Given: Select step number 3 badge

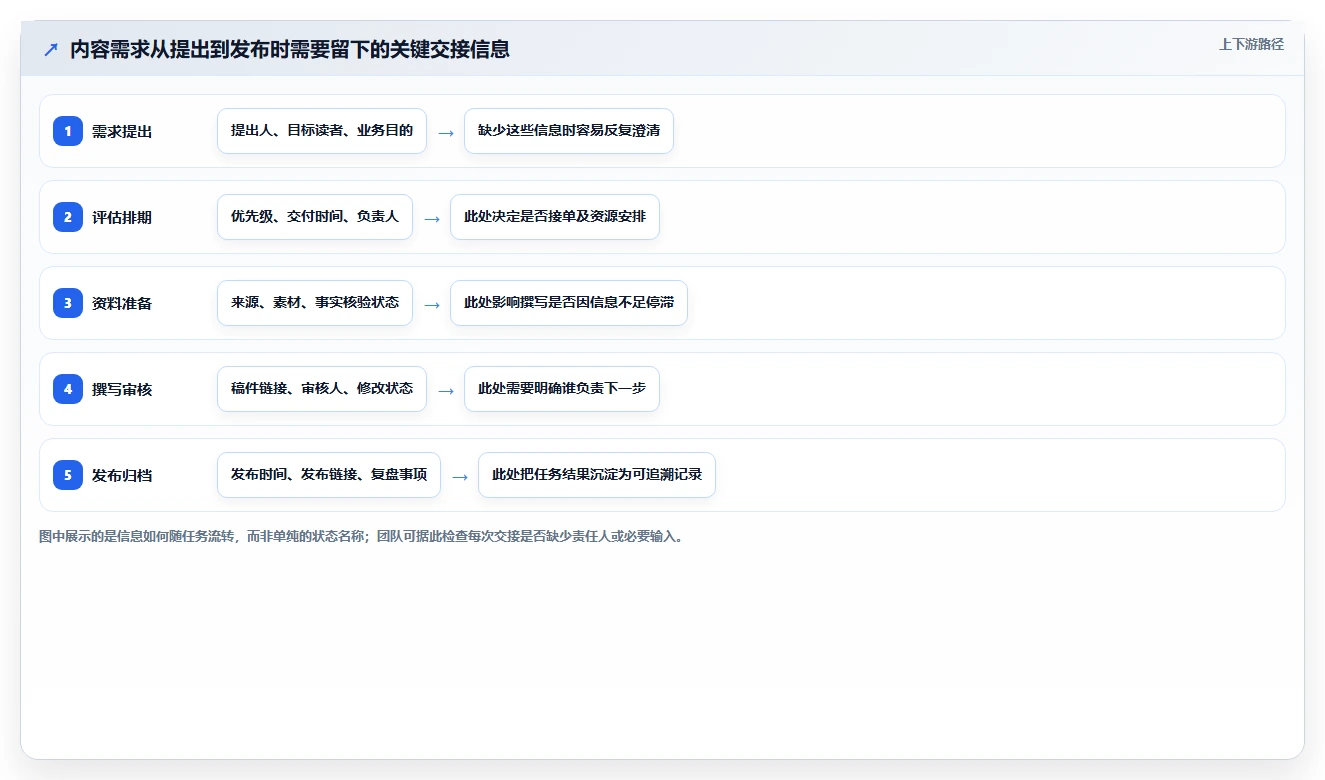Looking at the screenshot, I should [x=68, y=303].
